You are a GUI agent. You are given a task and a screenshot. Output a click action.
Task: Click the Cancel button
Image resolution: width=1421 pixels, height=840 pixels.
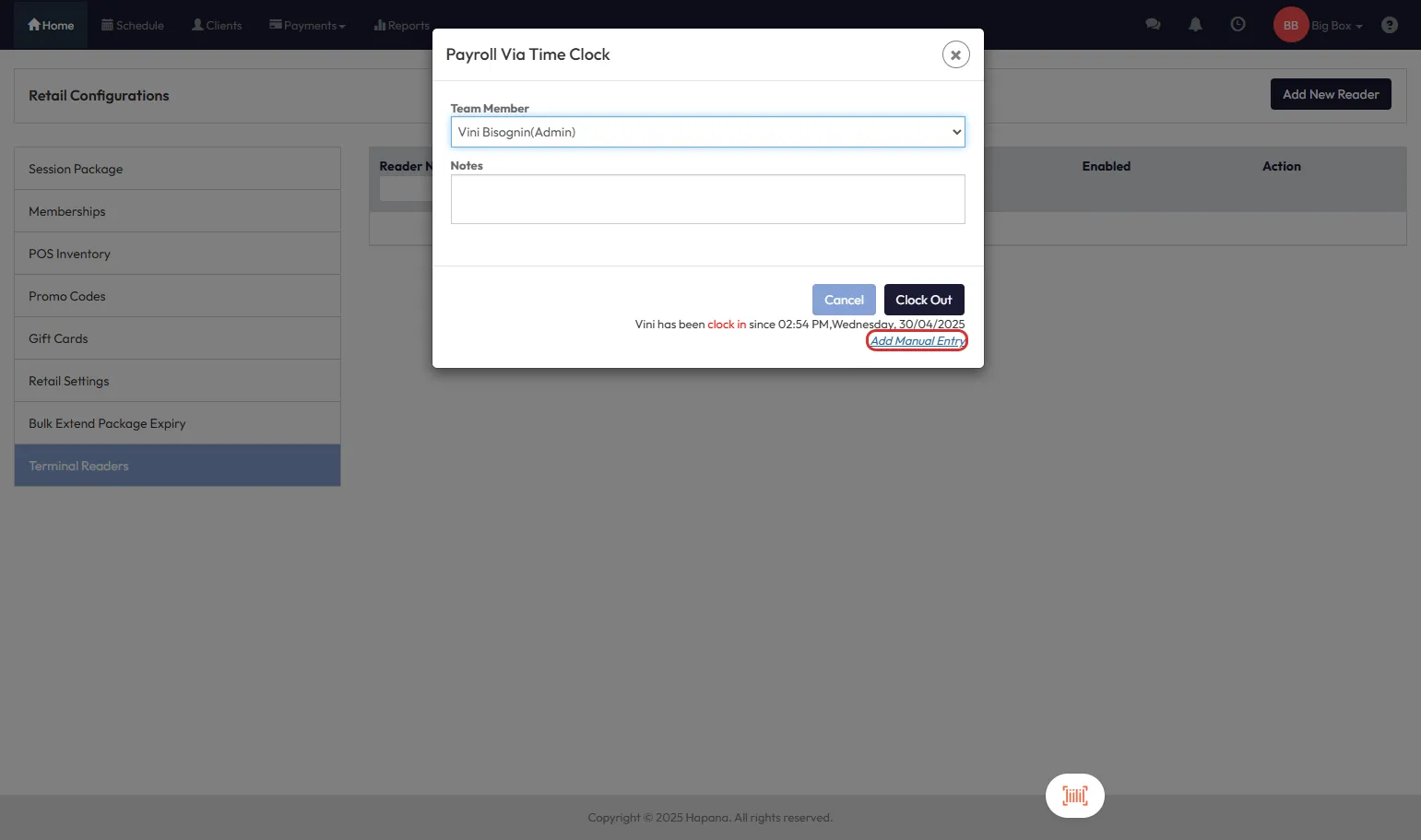click(x=843, y=300)
